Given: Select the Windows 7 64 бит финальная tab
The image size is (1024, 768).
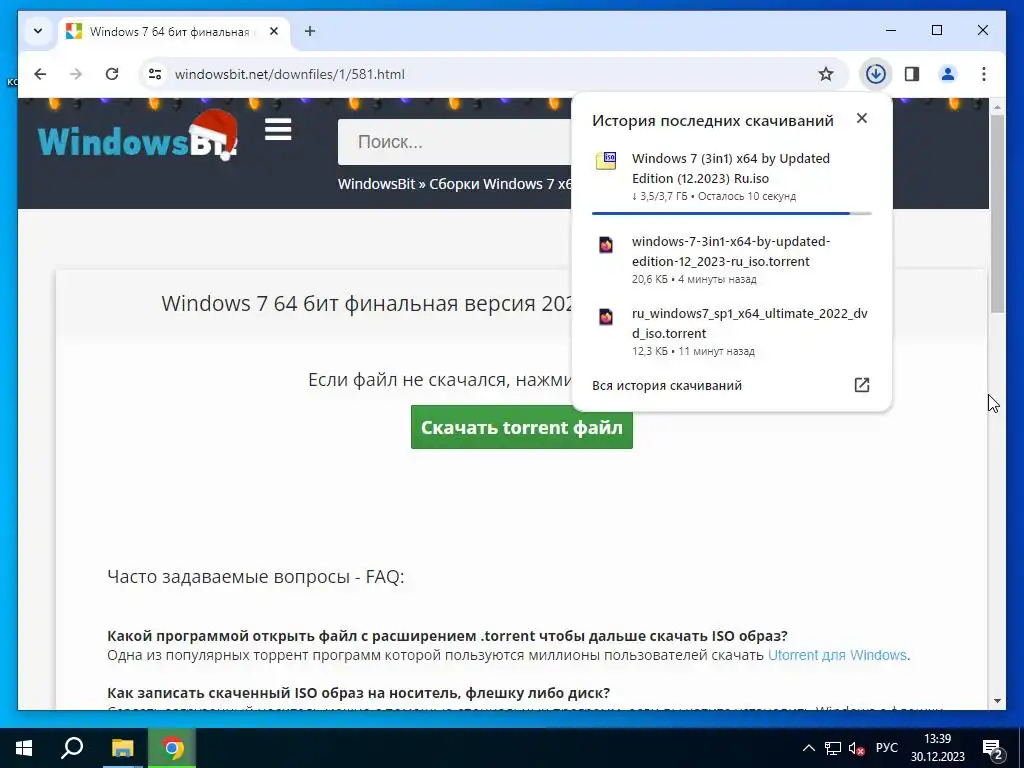Looking at the screenshot, I should click(174, 31).
